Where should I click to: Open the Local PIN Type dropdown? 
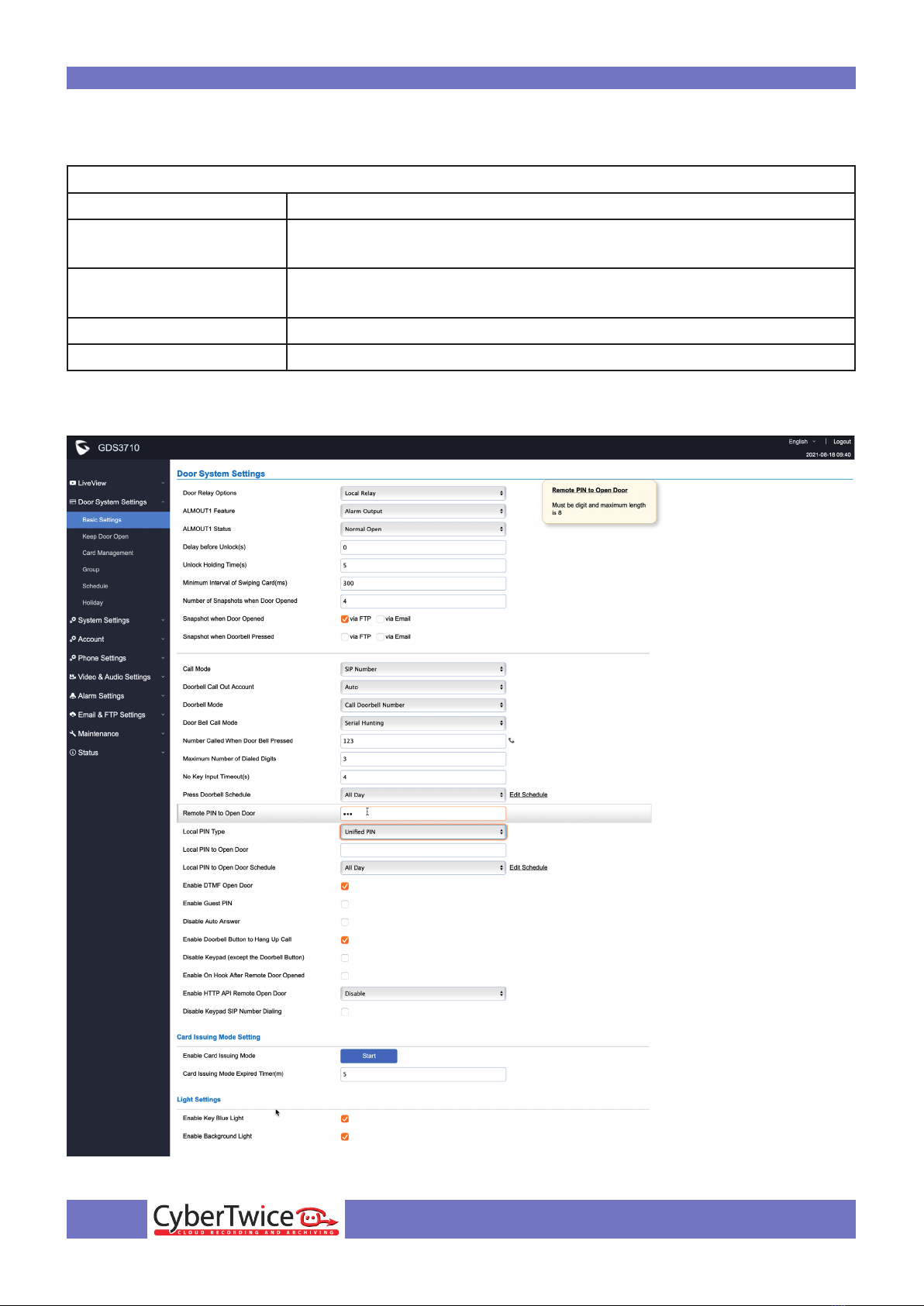click(x=423, y=832)
